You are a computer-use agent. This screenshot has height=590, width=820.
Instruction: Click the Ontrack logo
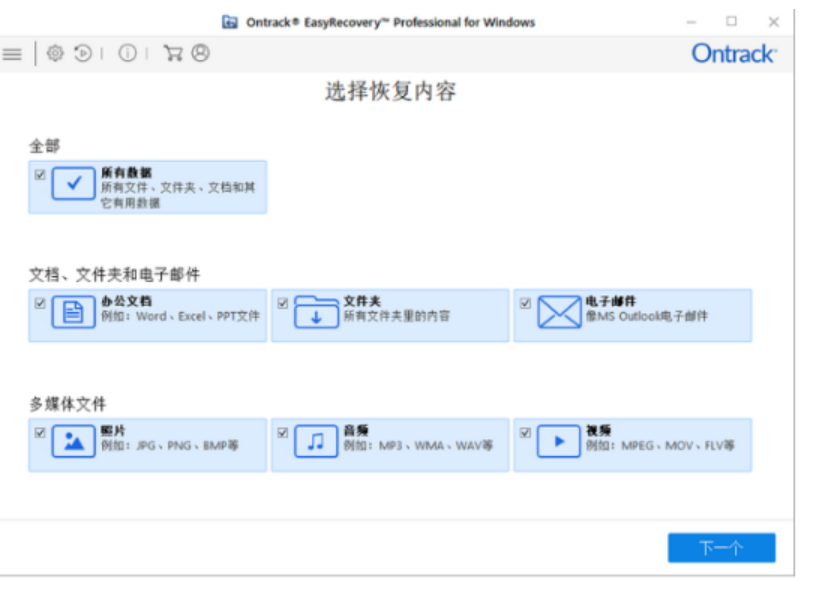point(733,54)
